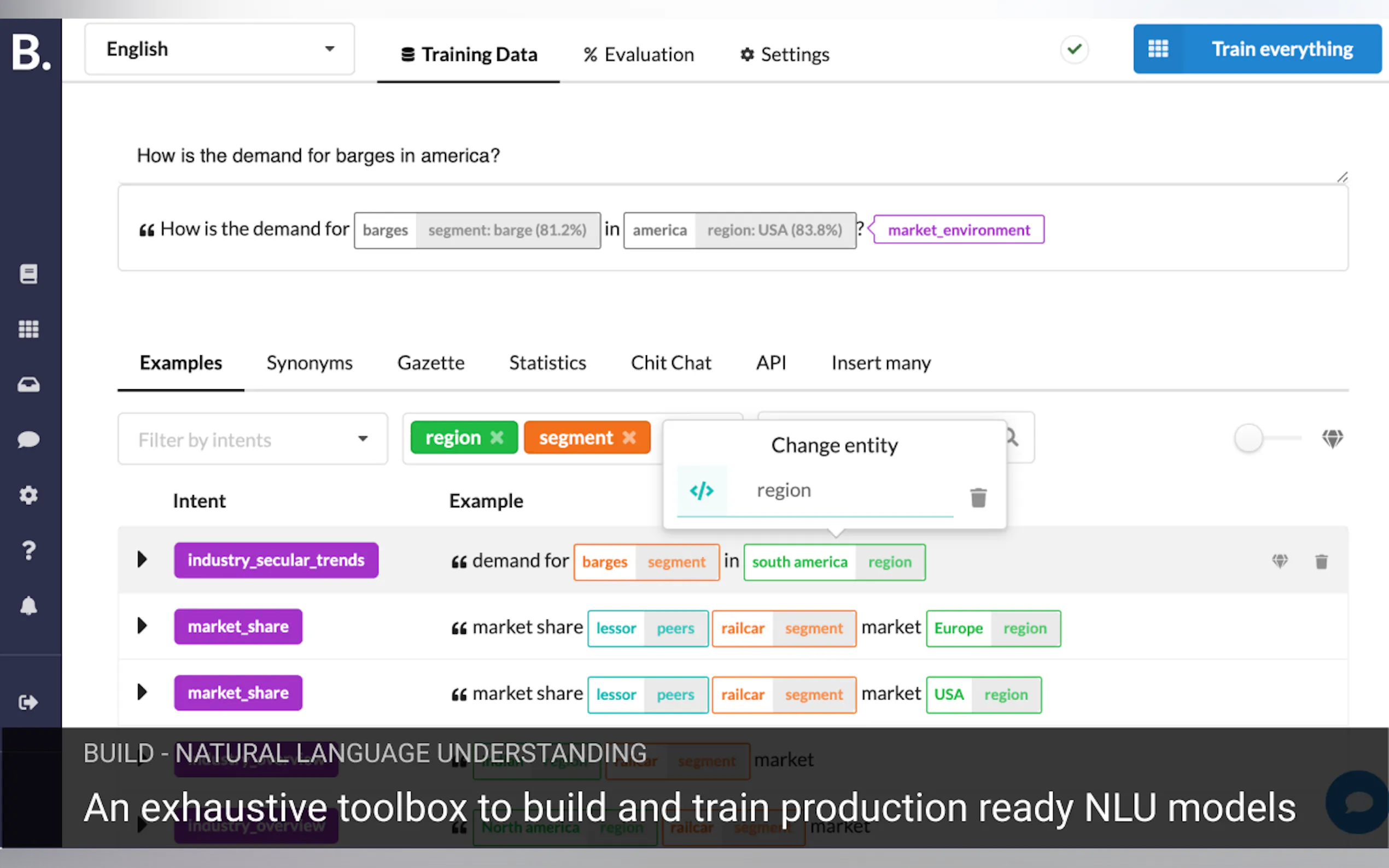Open the English language dropdown
Screen dimensions: 1389x868
[219, 49]
